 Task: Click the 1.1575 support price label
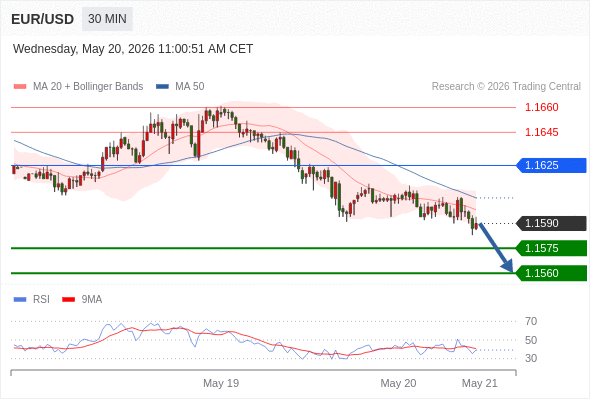coord(551,248)
